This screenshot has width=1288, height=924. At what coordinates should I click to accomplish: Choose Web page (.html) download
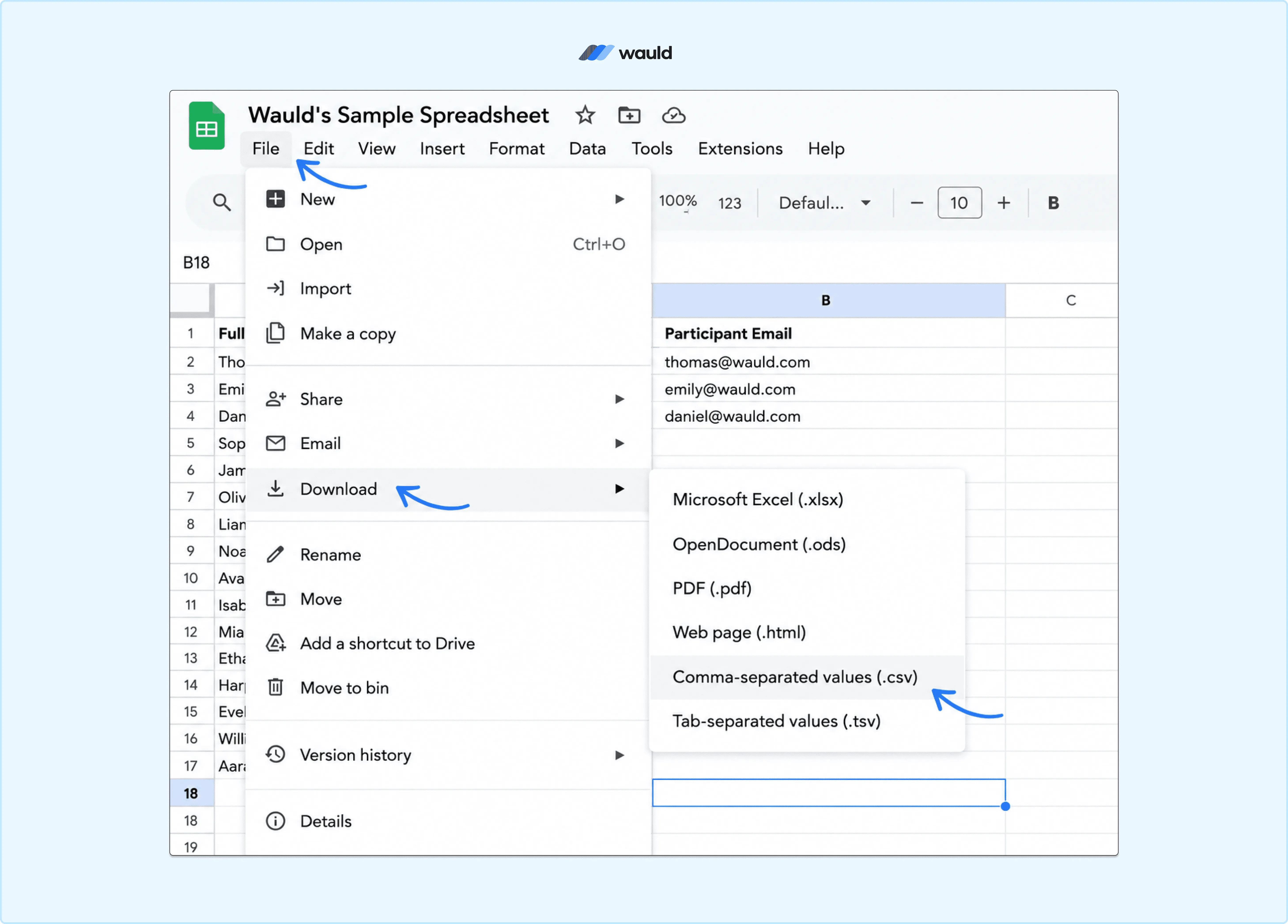click(807, 632)
